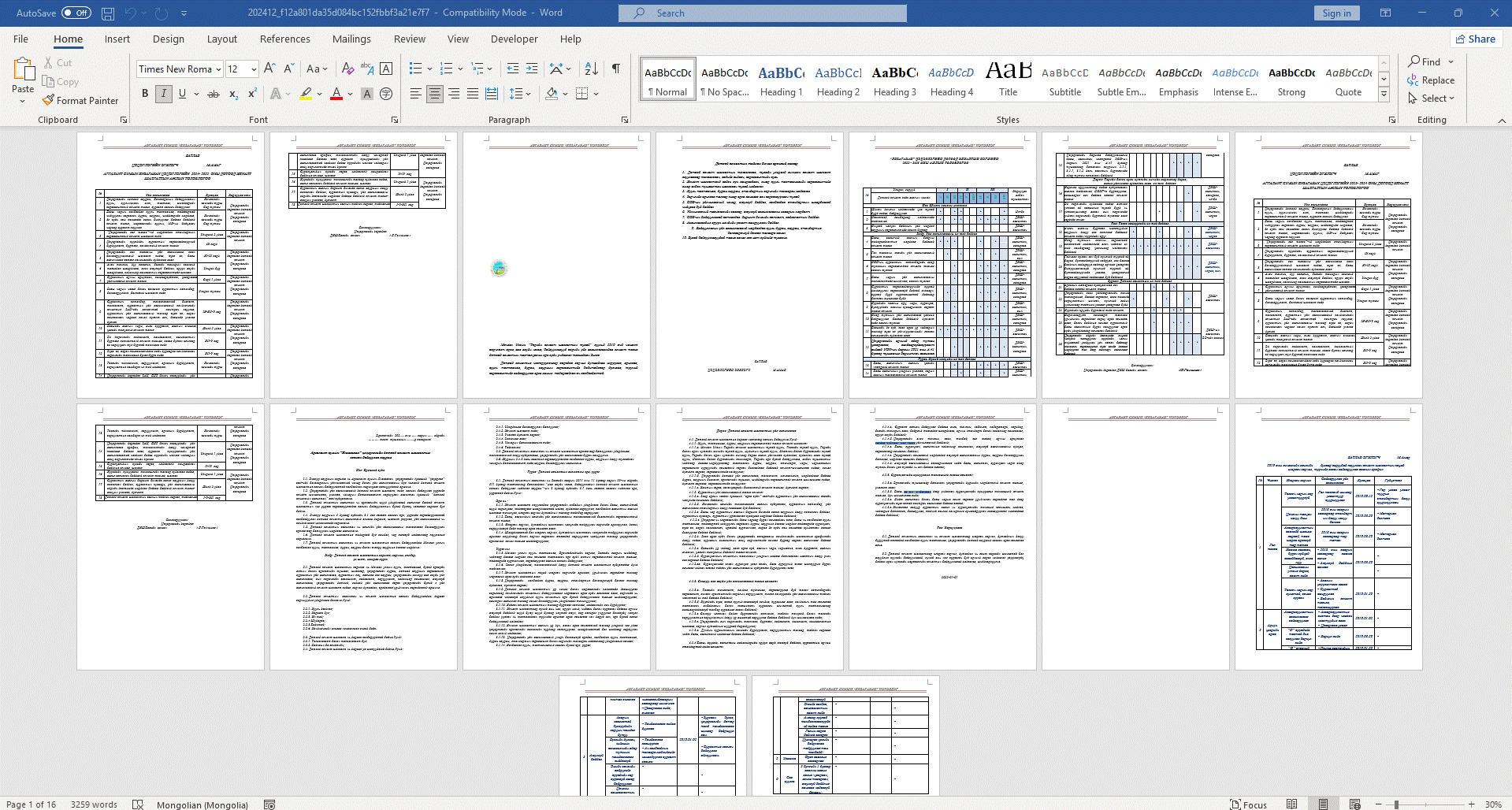
Task: Click the numbering list icon
Action: click(447, 69)
